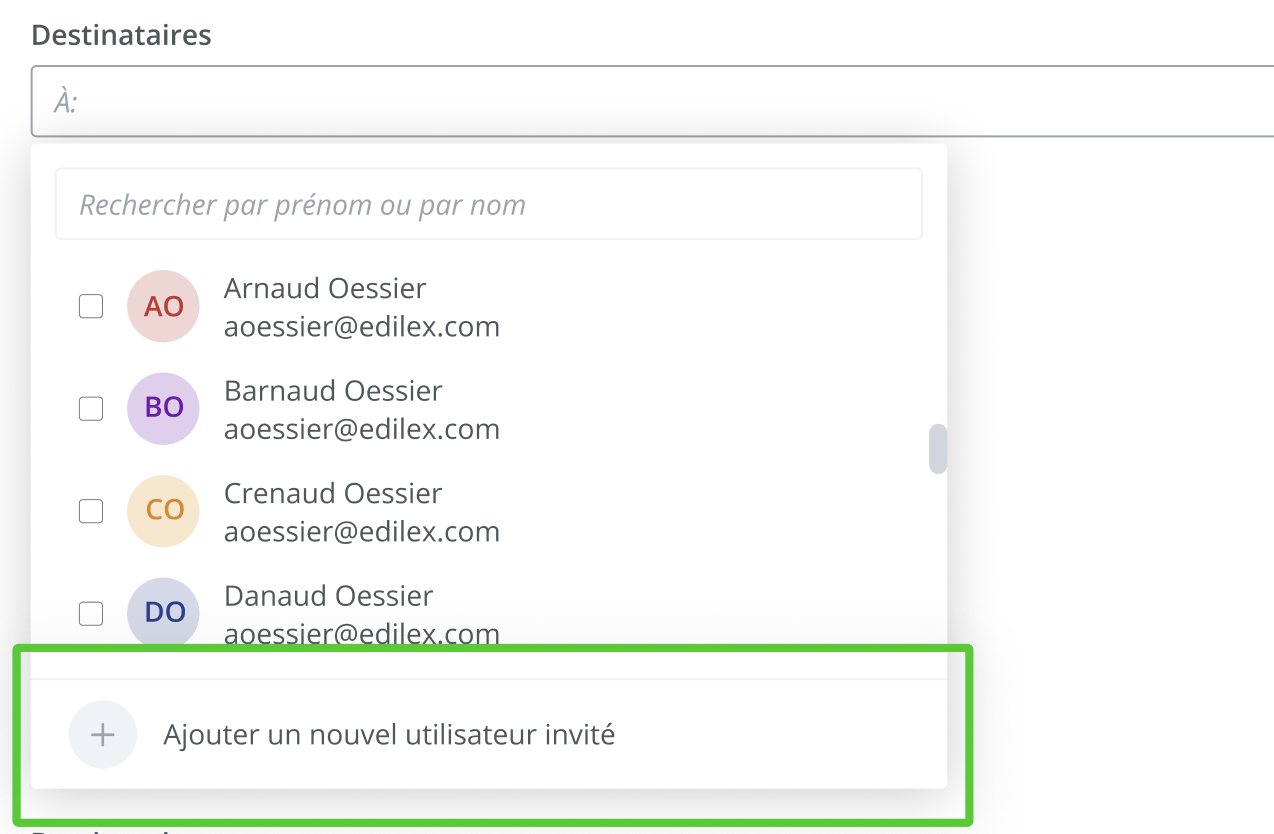The width and height of the screenshot is (1274, 834).
Task: Select the Danaud Oessier name entry
Action: tap(328, 596)
